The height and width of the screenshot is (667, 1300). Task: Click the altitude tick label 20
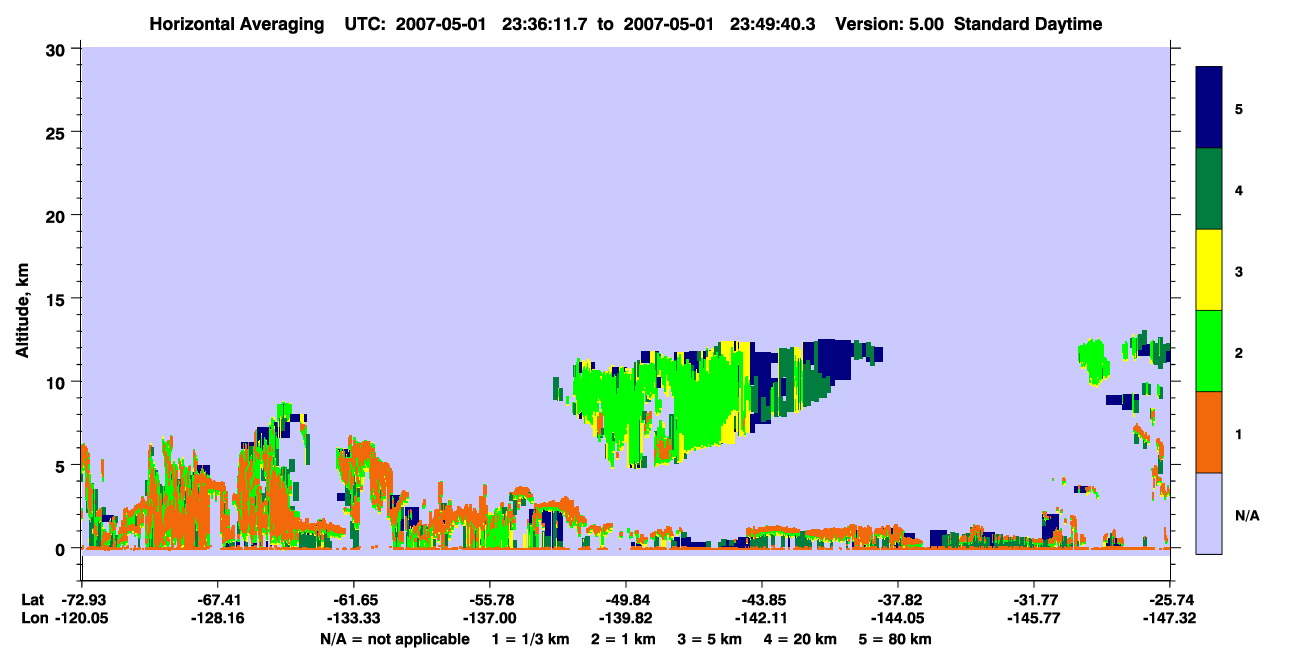(x=58, y=216)
